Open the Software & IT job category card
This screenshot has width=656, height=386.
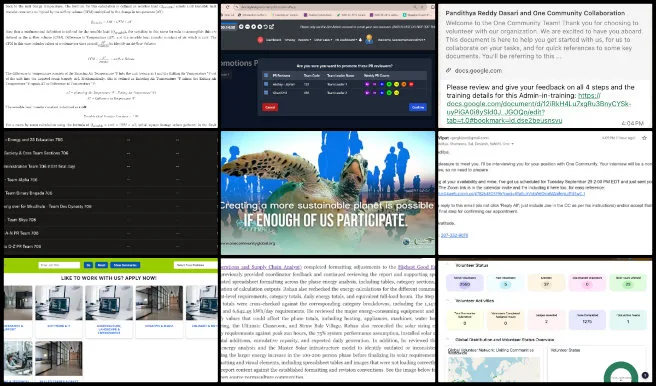click(59, 311)
